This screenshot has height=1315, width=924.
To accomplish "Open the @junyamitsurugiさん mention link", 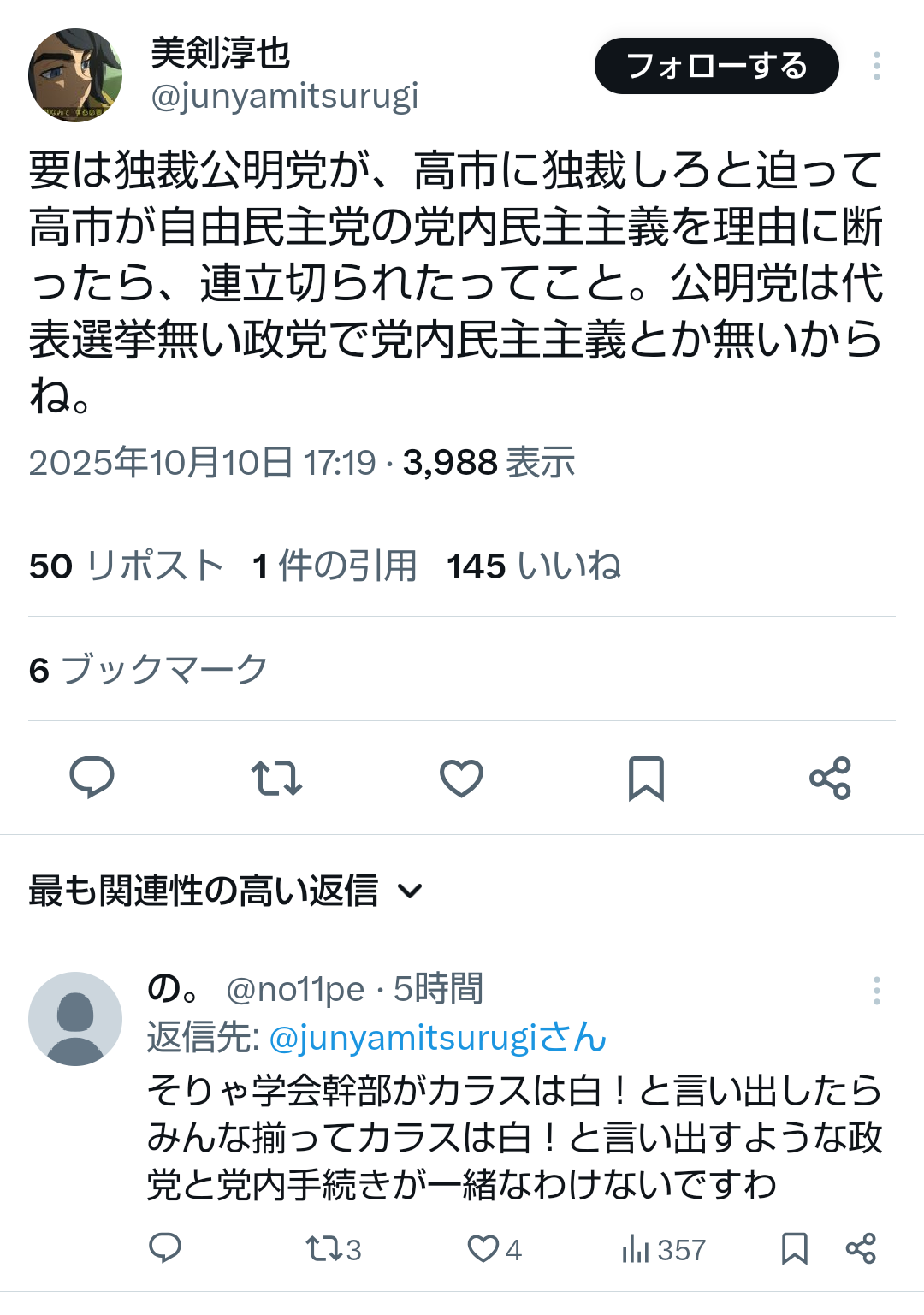I will 437,1038.
